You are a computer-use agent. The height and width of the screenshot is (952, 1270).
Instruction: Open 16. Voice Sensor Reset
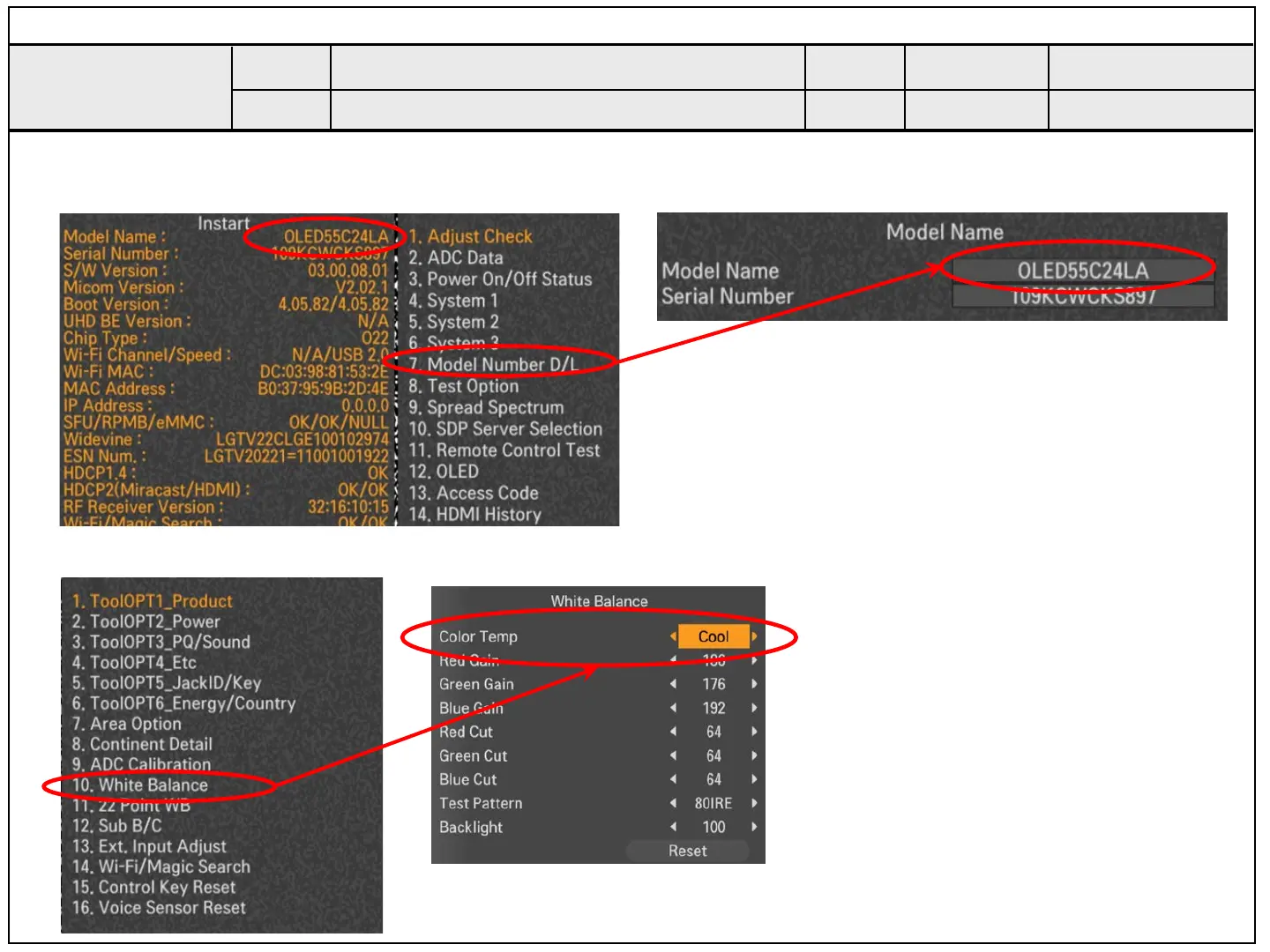click(159, 907)
